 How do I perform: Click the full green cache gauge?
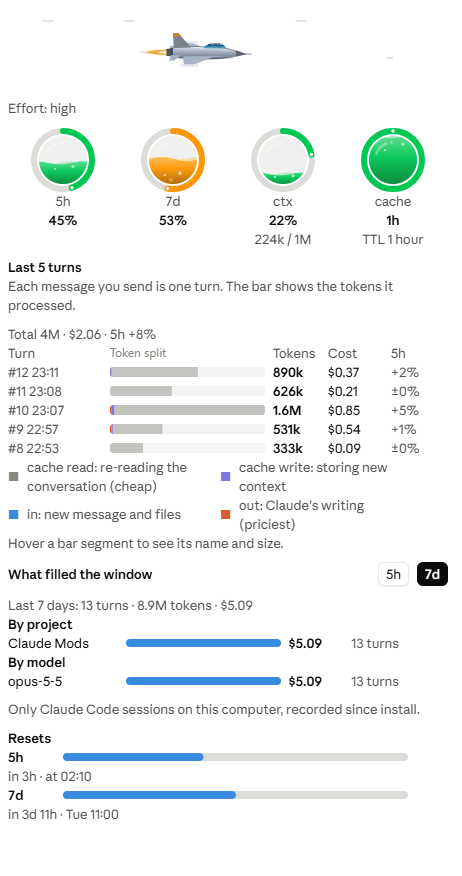click(x=393, y=160)
